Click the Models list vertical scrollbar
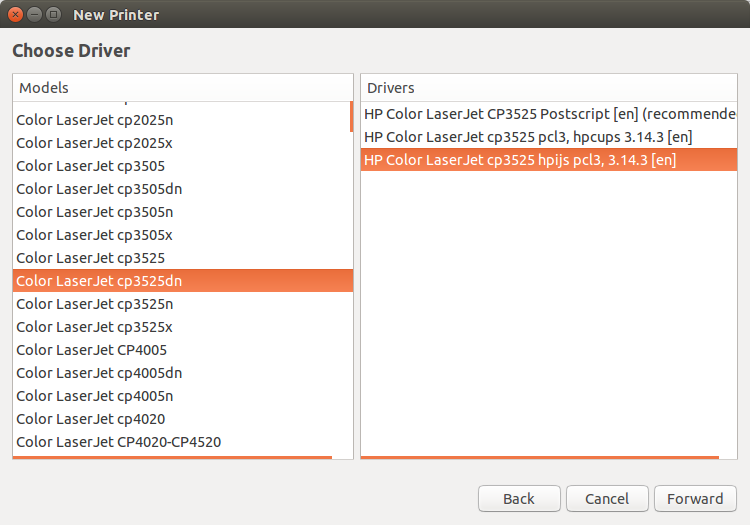The image size is (750, 525). click(x=352, y=116)
